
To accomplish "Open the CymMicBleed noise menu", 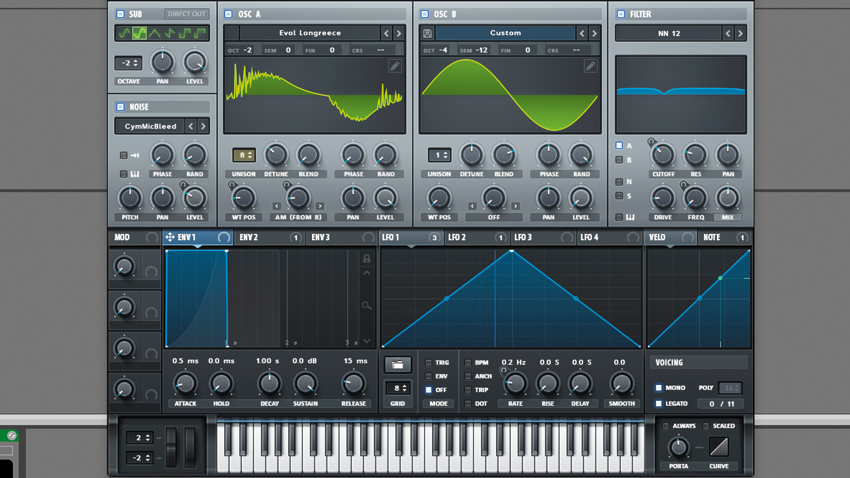I will pyautogui.click(x=150, y=126).
